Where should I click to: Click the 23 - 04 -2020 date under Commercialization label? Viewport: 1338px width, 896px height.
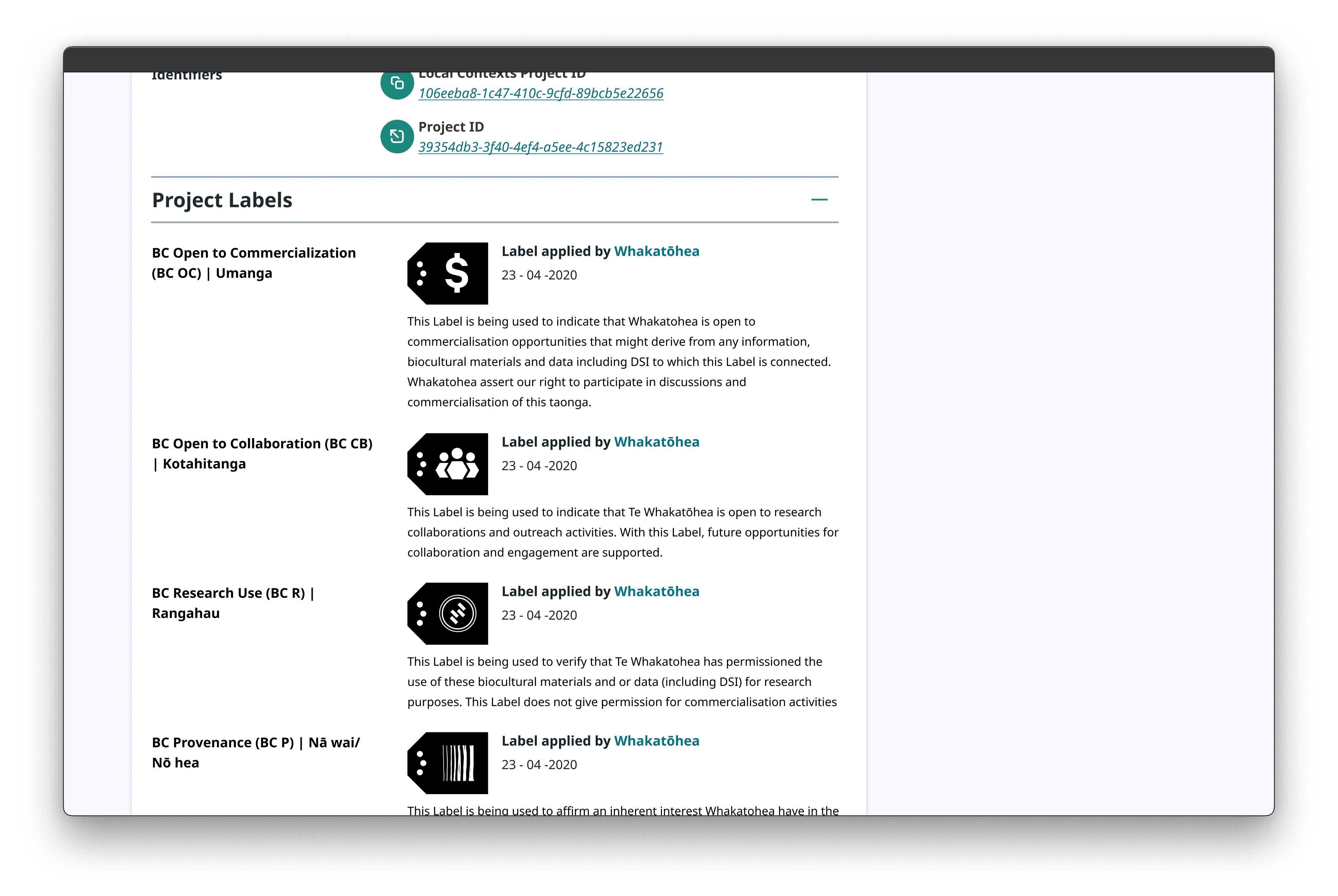[x=539, y=275]
